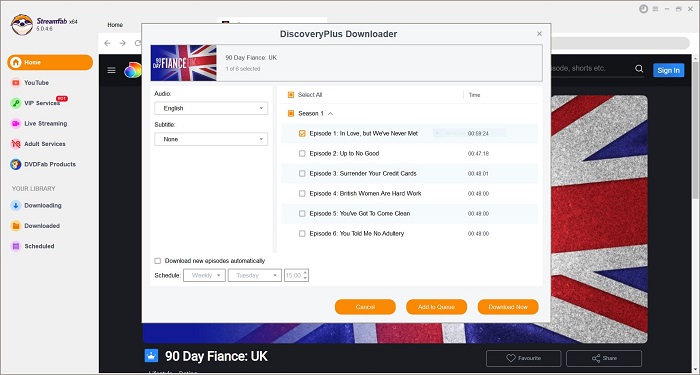Screen dimensions: 700x375
Task: Uncheck Episode 1: In Love, but We've Never Met
Action: click(302, 133)
